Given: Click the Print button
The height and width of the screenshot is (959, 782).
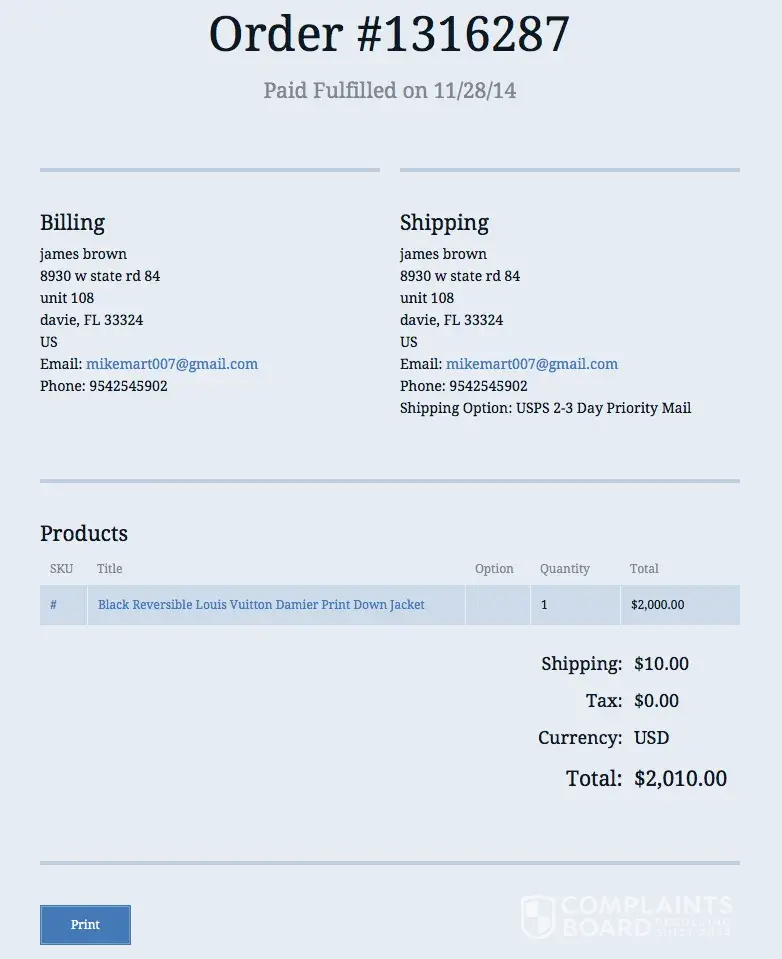Looking at the screenshot, I should [85, 925].
